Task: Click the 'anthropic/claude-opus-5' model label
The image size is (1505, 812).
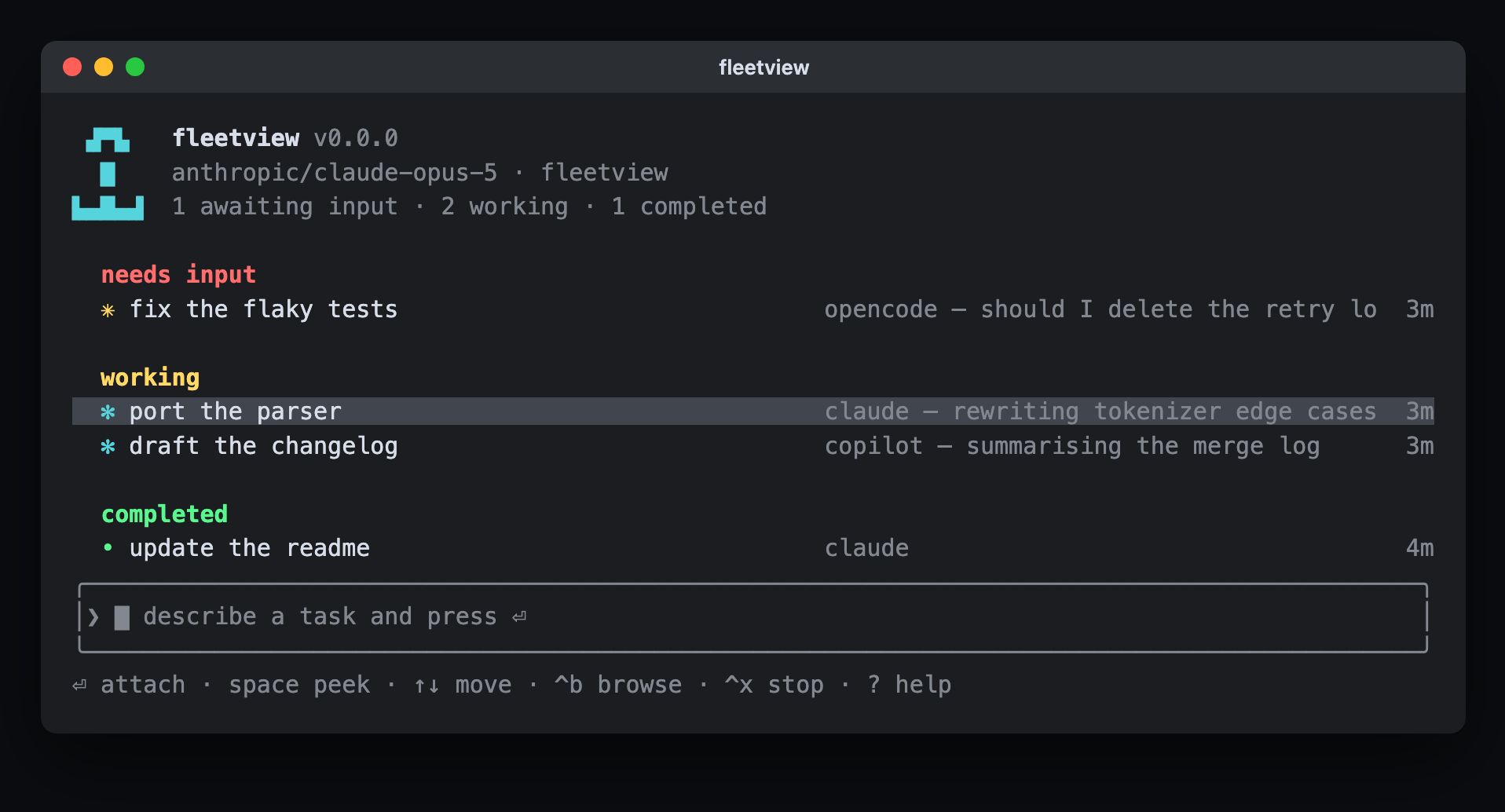Action: pos(335,173)
